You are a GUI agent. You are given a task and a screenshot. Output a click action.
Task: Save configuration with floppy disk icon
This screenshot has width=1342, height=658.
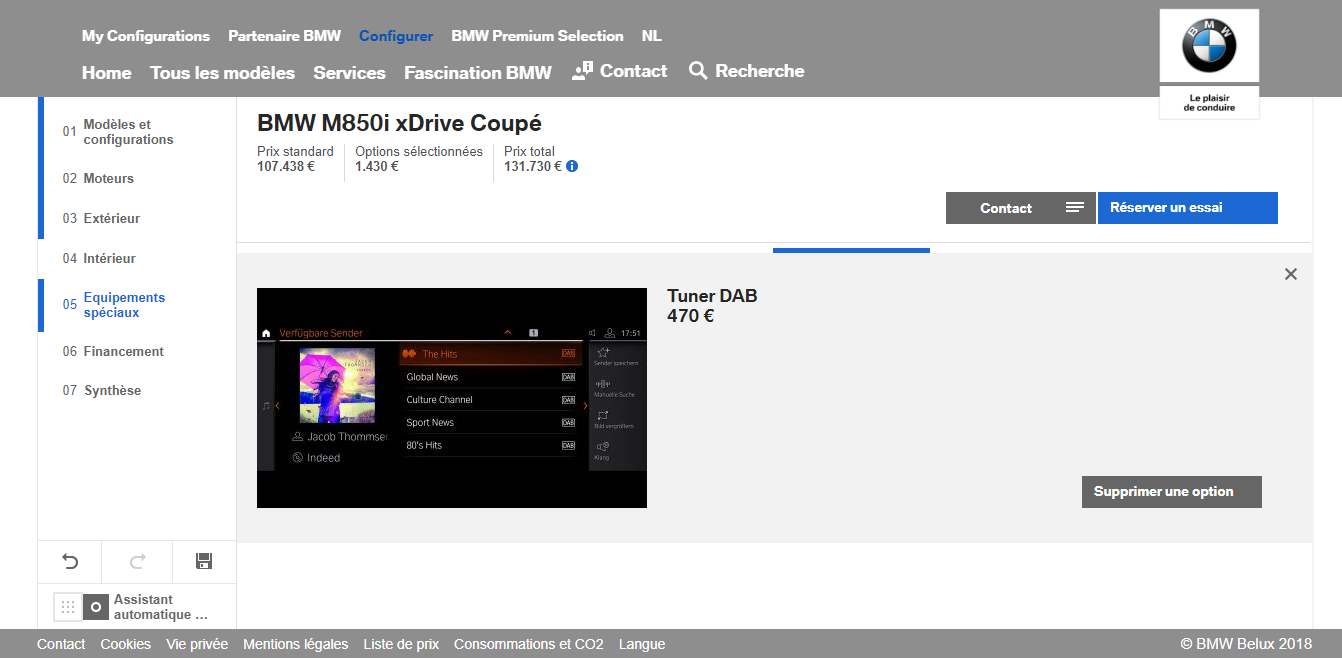point(204,561)
